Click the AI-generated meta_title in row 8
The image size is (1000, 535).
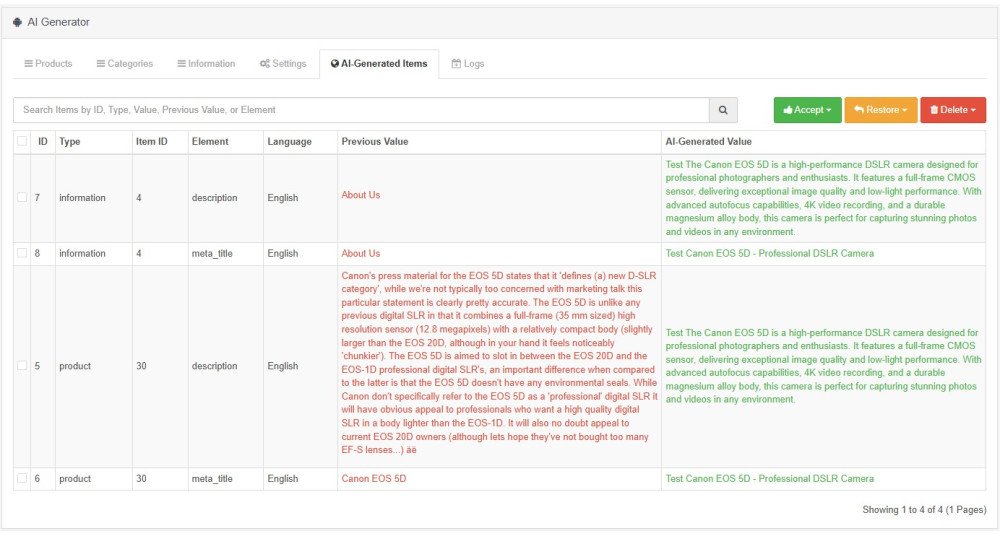pyautogui.click(x=770, y=253)
